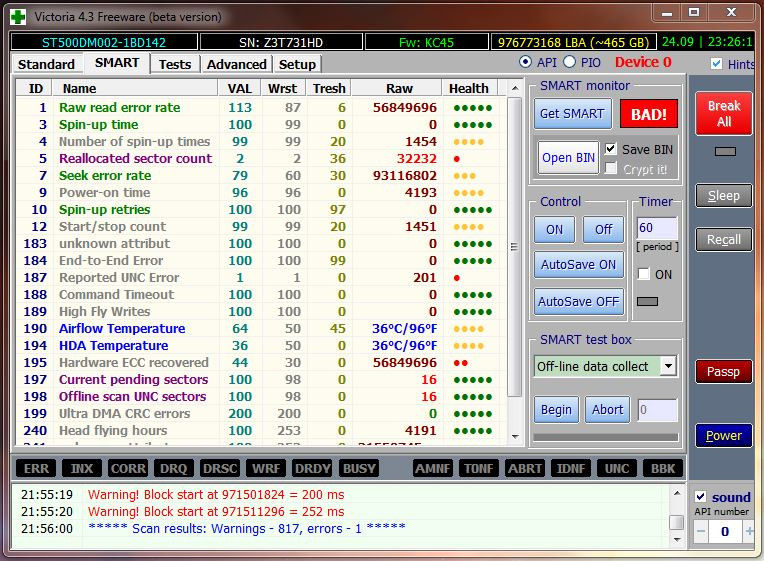
Task: Turn SMART control ON
Action: pyautogui.click(x=554, y=230)
